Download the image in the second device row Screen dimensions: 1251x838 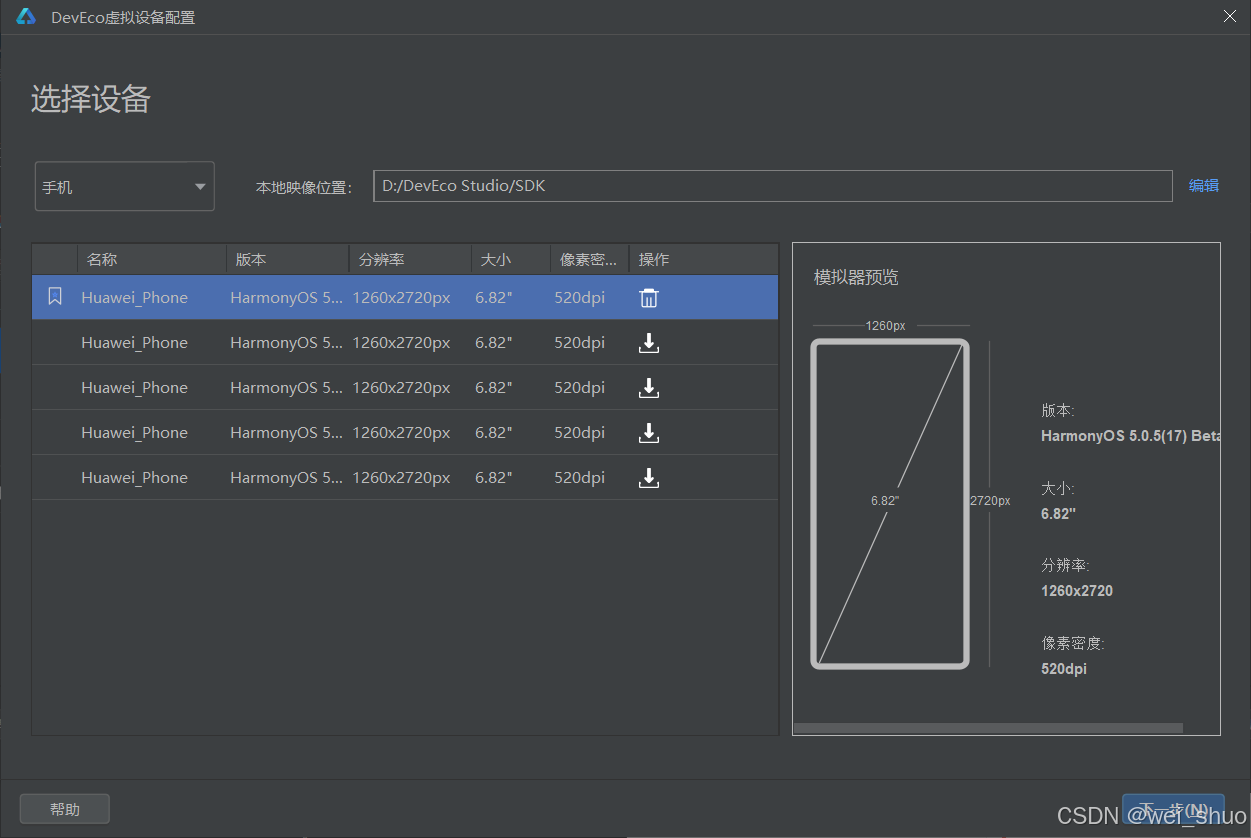coord(649,343)
